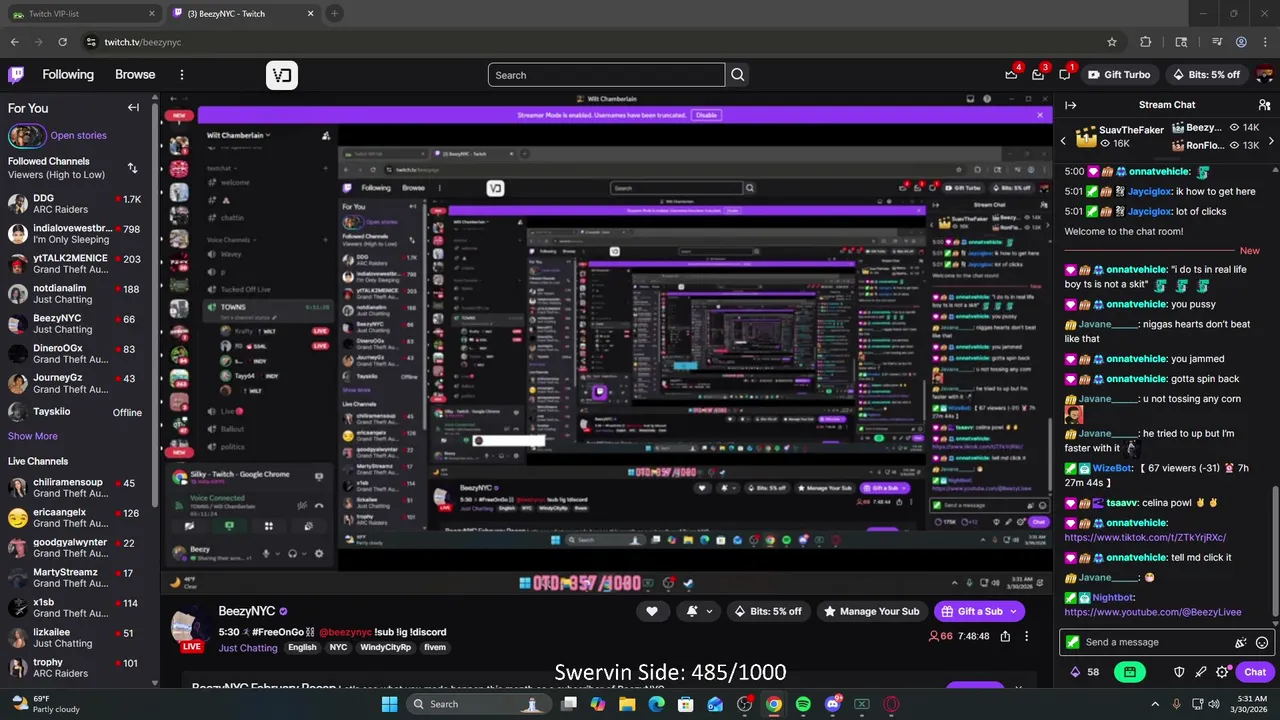
Task: Open the chat community users icon
Action: pyautogui.click(x=1264, y=105)
